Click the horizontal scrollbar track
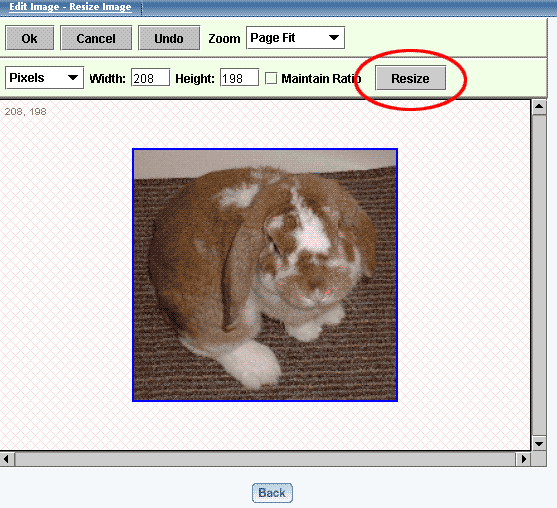Viewport: 557px width, 508px height. coord(265,459)
